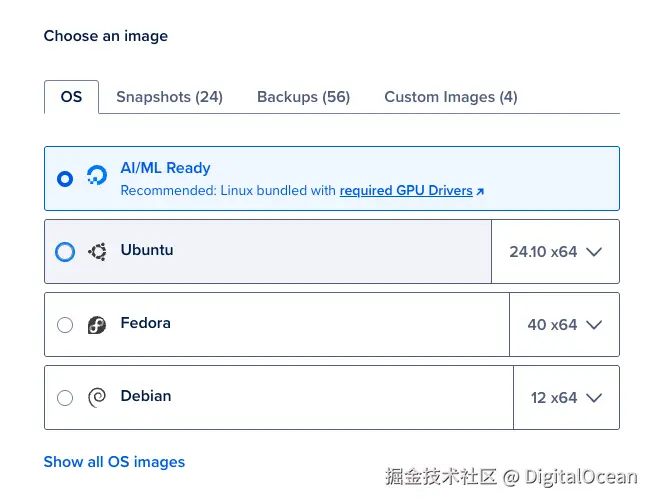Image resolution: width=653 pixels, height=503 pixels.
Task: Expand the Debian 12 x64 version dropdown
Action: coord(566,398)
